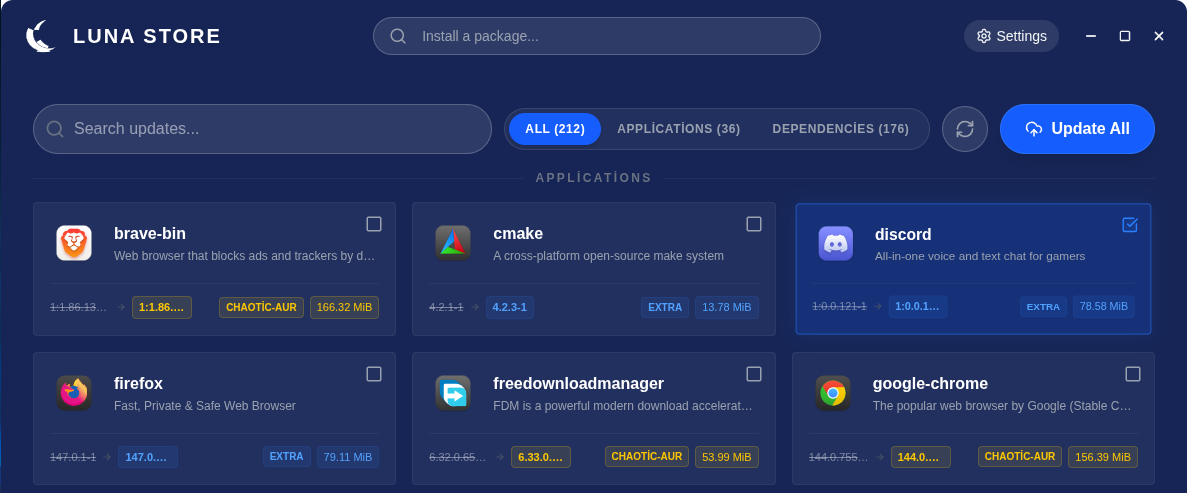Click the freedownloadmanager app icon
The image size is (1187, 493).
[x=453, y=393]
